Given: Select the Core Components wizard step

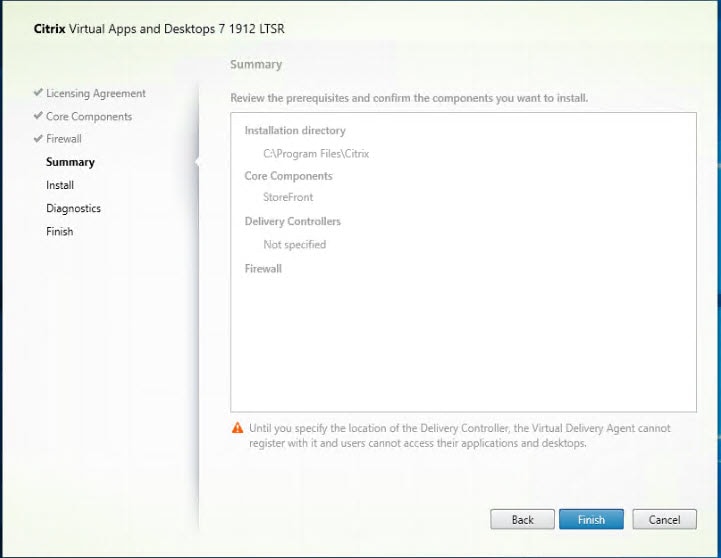Looking at the screenshot, I should (x=89, y=116).
